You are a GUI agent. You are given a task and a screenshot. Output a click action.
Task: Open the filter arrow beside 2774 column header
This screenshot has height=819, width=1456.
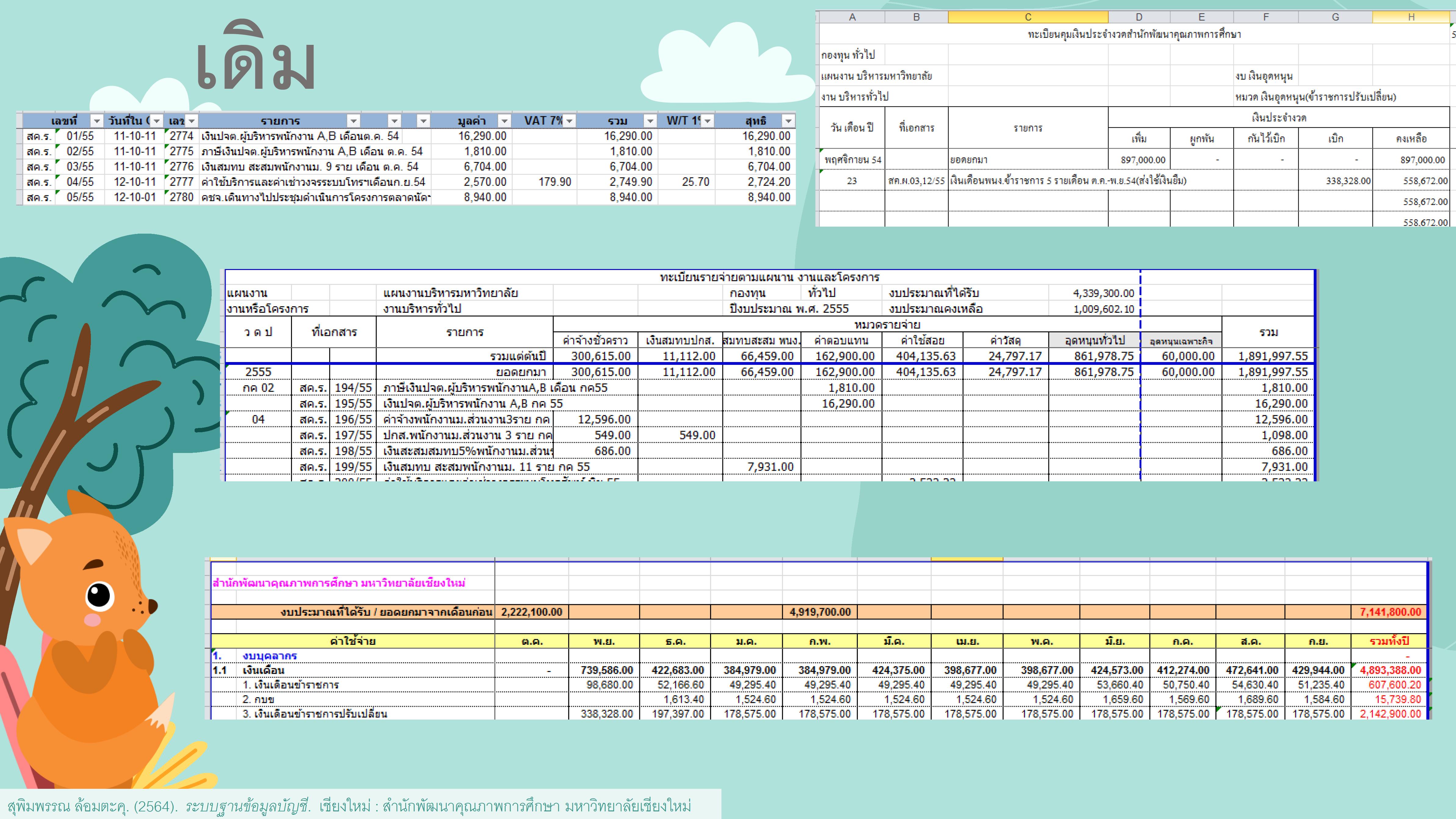[192, 121]
